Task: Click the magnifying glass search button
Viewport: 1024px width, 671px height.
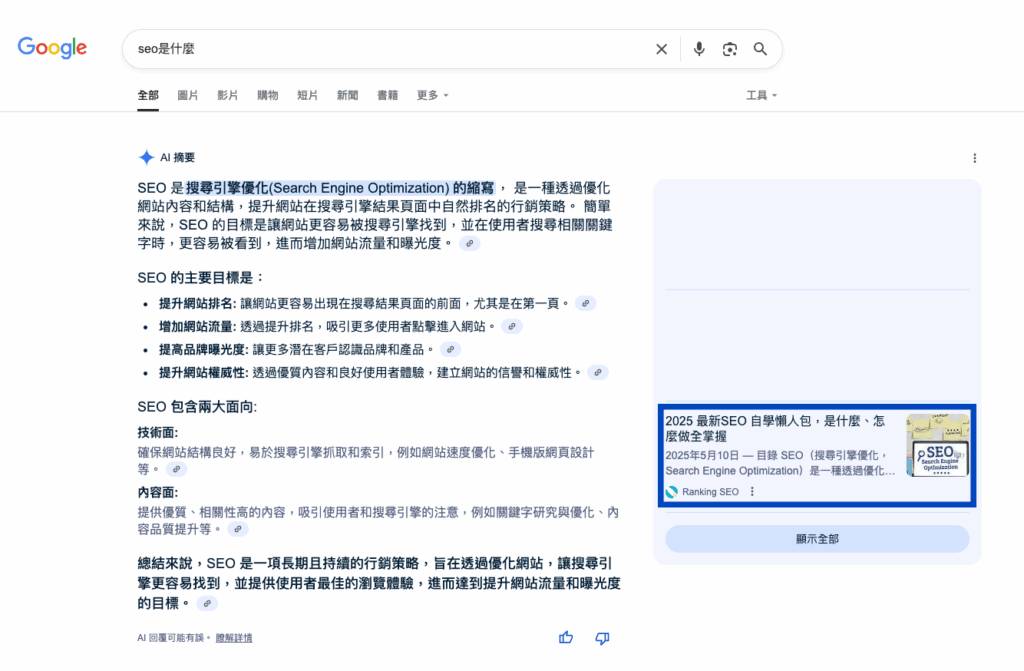Action: tap(760, 49)
